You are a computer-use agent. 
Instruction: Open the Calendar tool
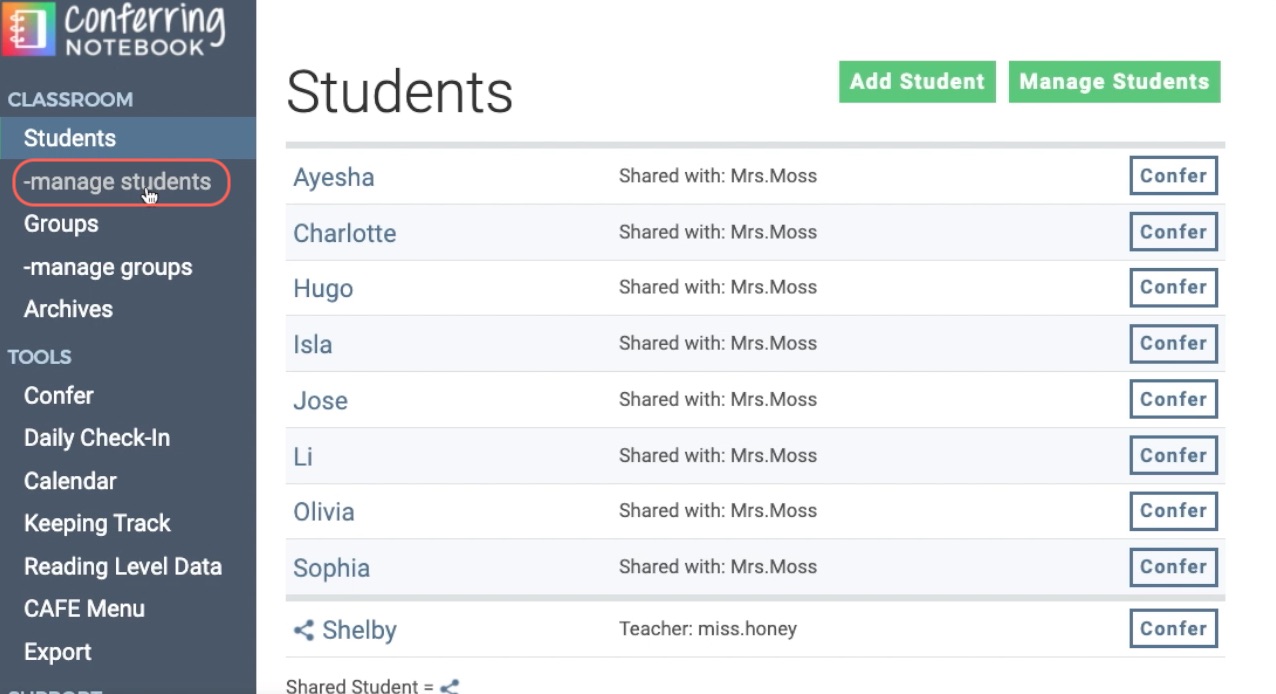[70, 480]
